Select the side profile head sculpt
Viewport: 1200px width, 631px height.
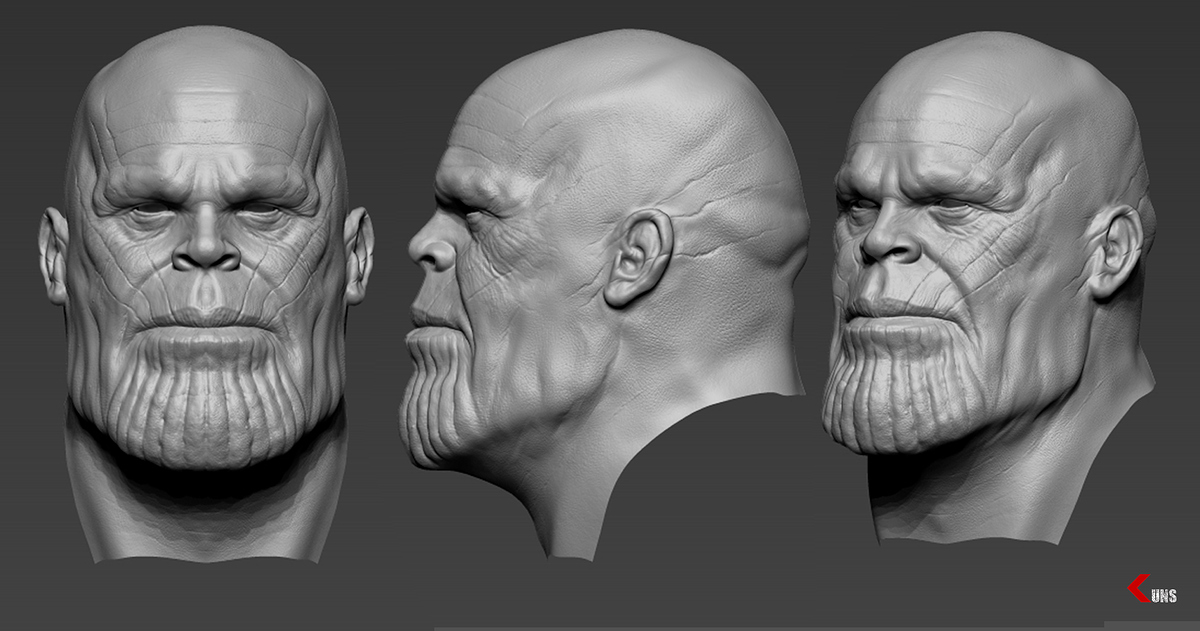pyautogui.click(x=605, y=293)
